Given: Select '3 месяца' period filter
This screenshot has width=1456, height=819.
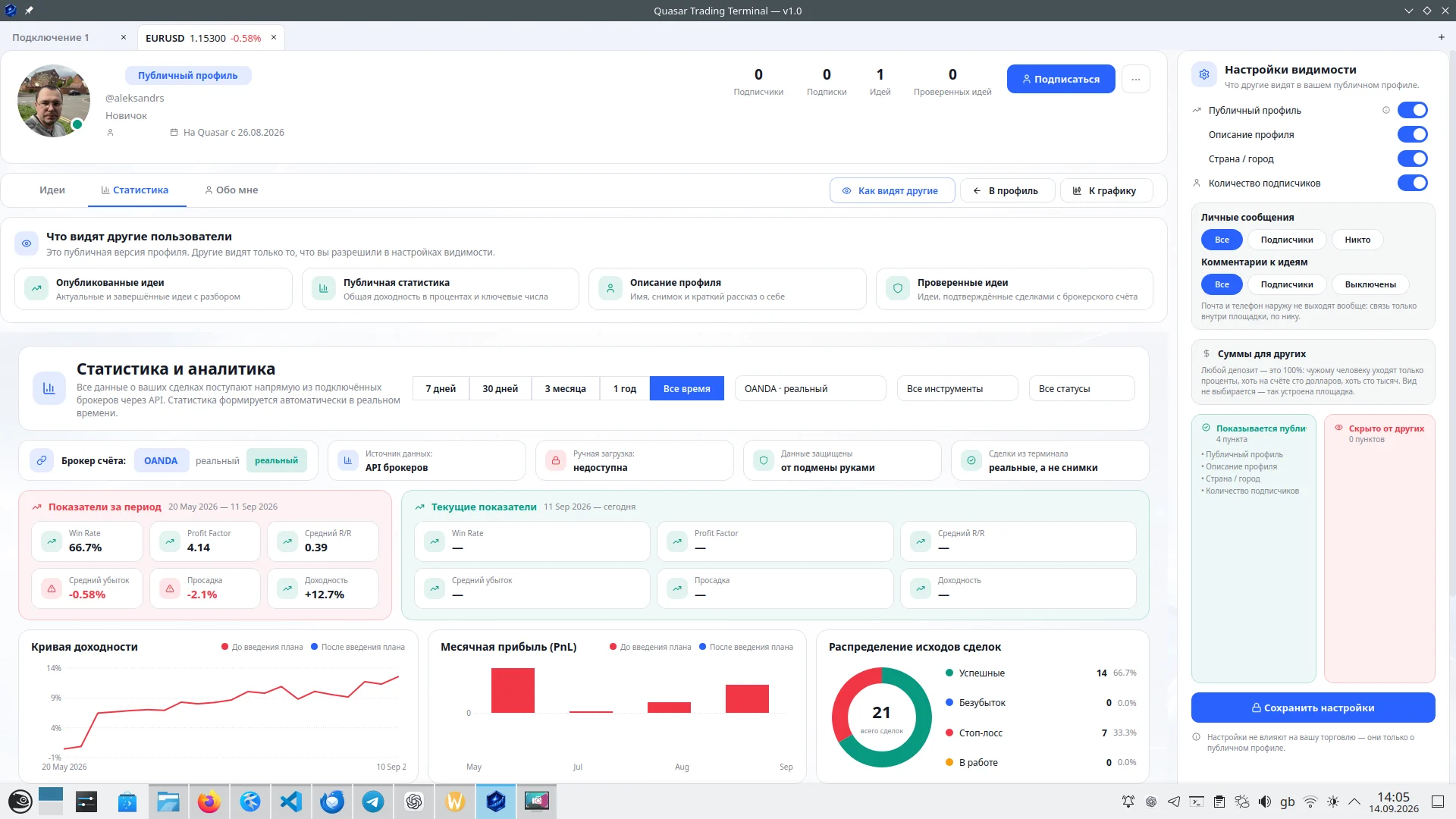Looking at the screenshot, I should coord(565,388).
